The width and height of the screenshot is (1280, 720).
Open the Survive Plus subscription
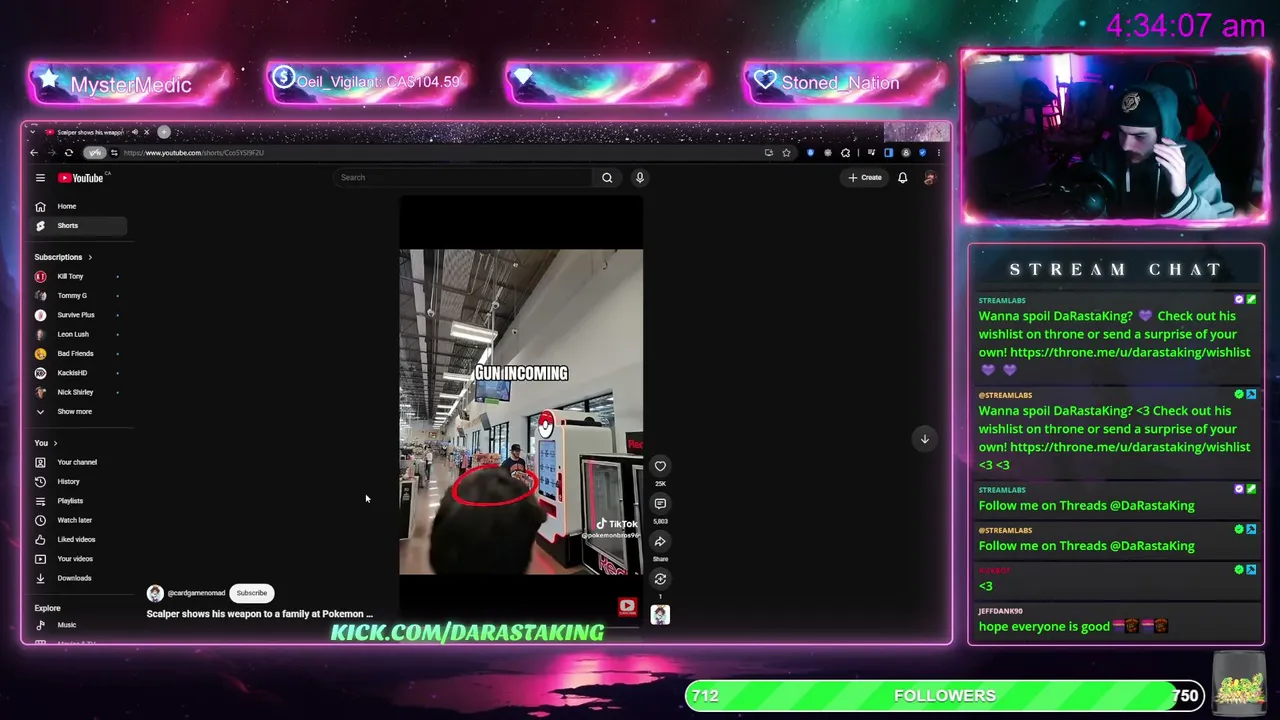tap(75, 315)
